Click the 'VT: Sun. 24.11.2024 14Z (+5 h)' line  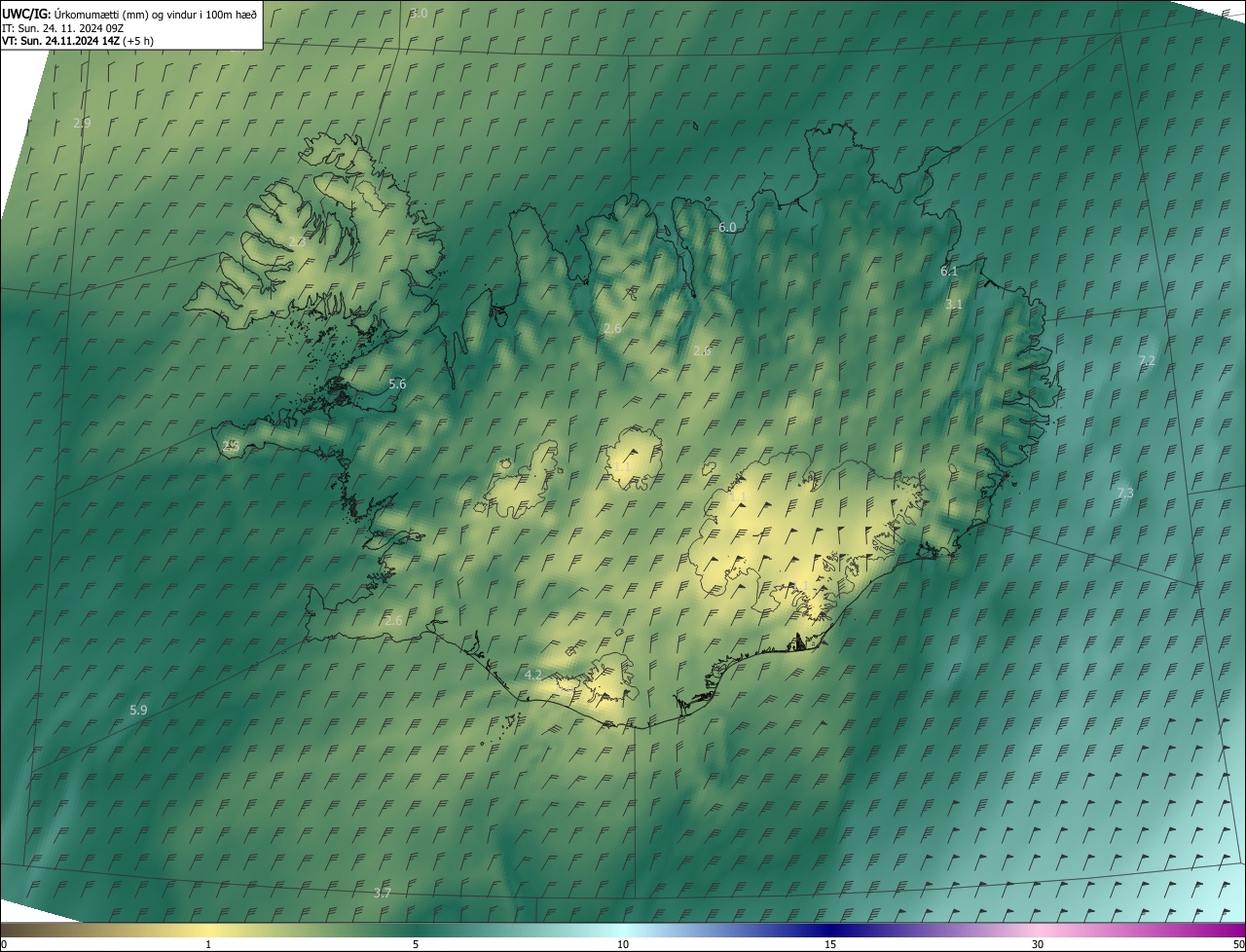[x=78, y=41]
